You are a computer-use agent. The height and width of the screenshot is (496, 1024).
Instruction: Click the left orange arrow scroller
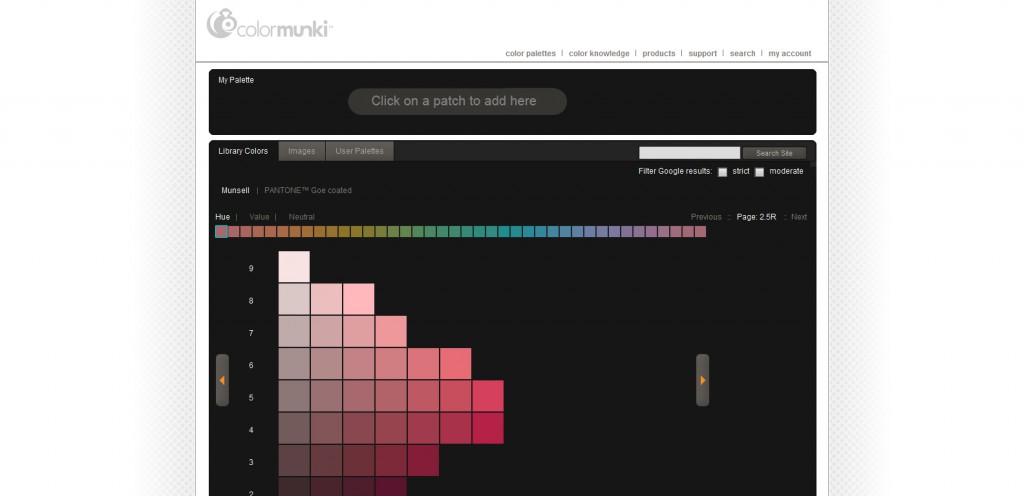(x=222, y=380)
